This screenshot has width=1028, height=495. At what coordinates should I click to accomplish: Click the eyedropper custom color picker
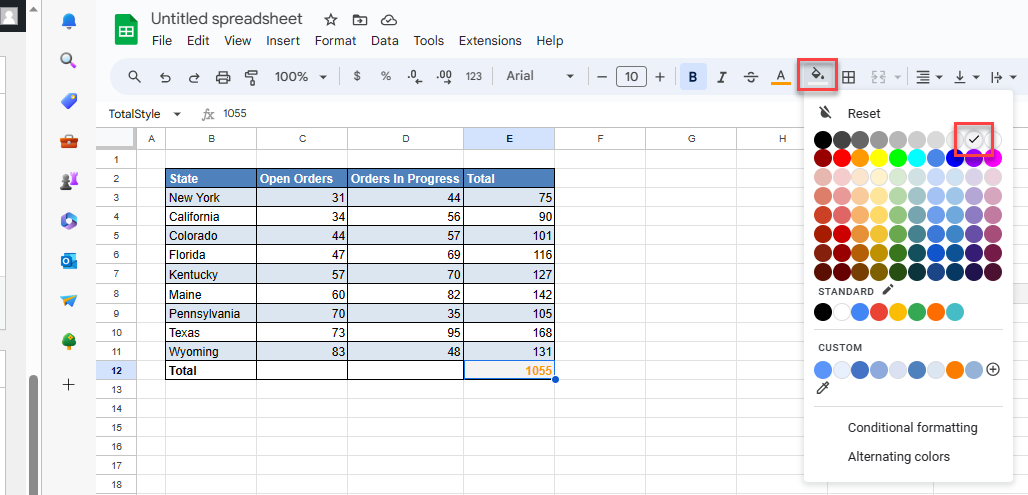pyautogui.click(x=823, y=388)
